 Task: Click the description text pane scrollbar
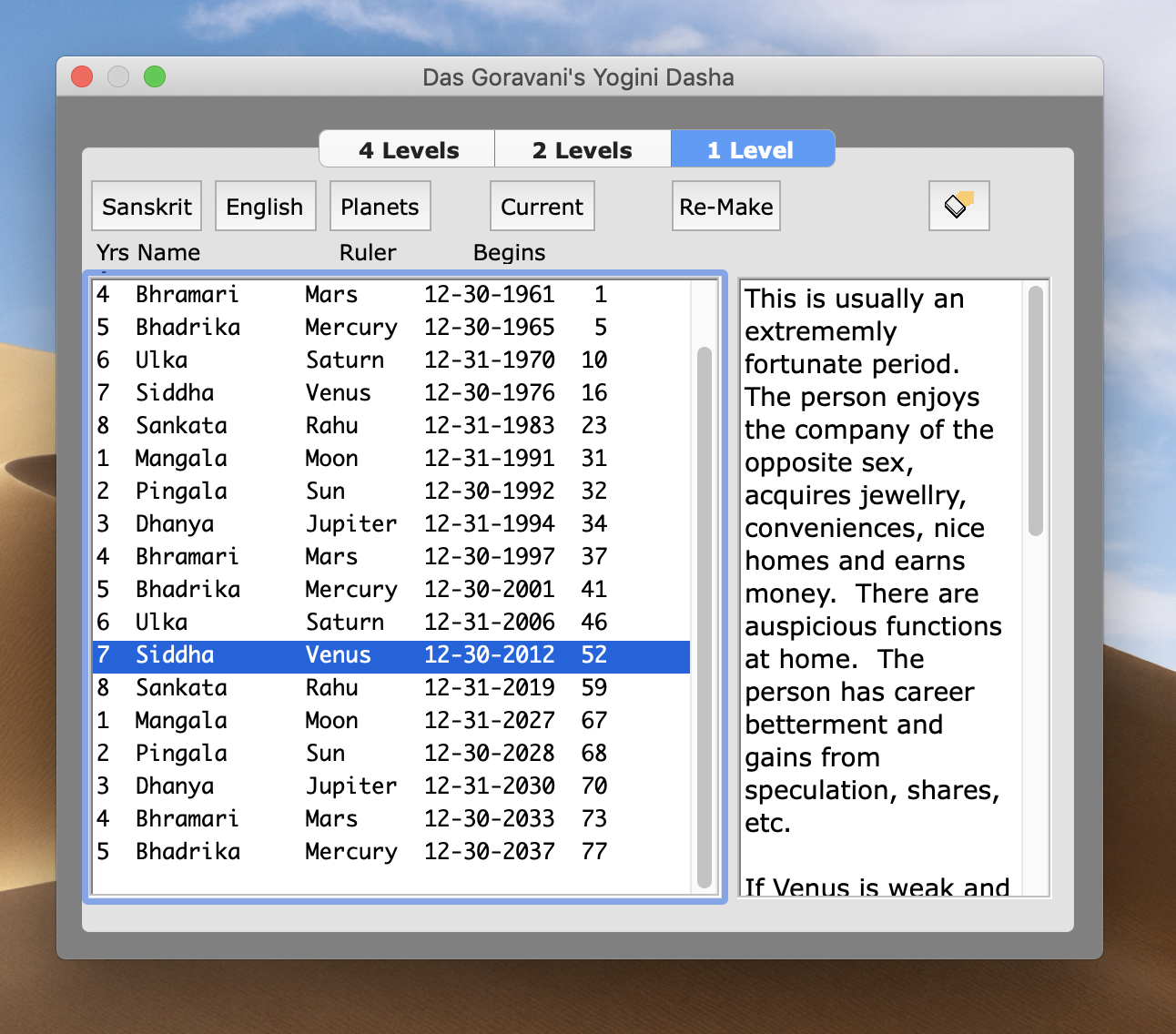pyautogui.click(x=1035, y=411)
